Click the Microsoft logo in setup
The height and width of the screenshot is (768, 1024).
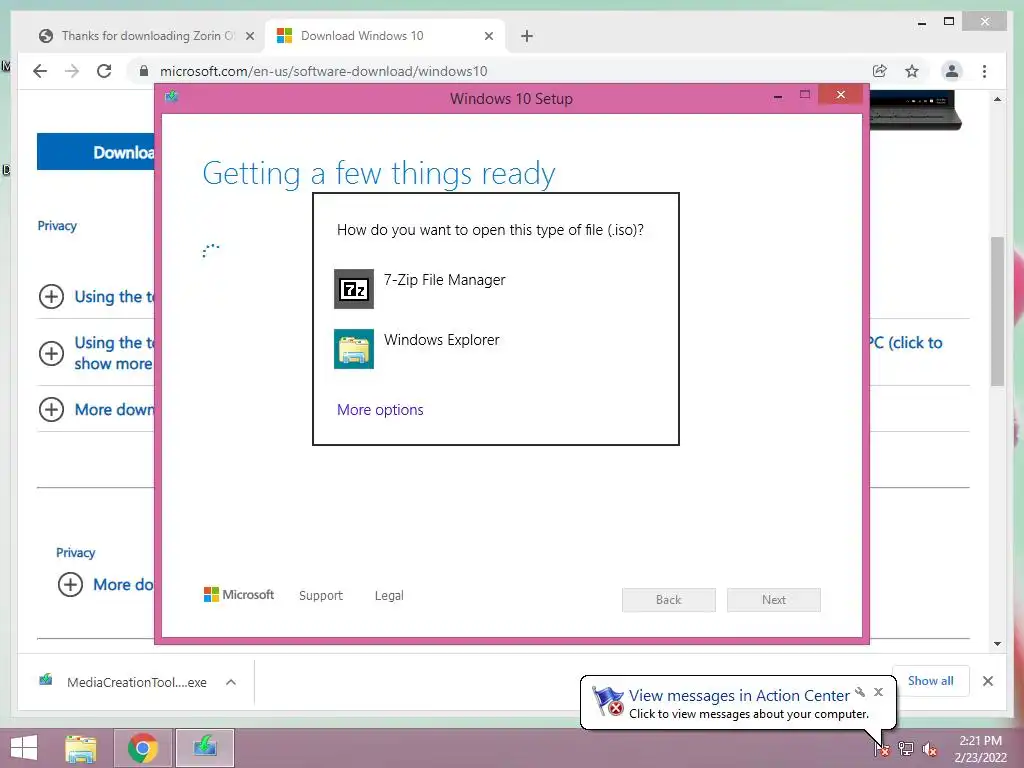238,594
